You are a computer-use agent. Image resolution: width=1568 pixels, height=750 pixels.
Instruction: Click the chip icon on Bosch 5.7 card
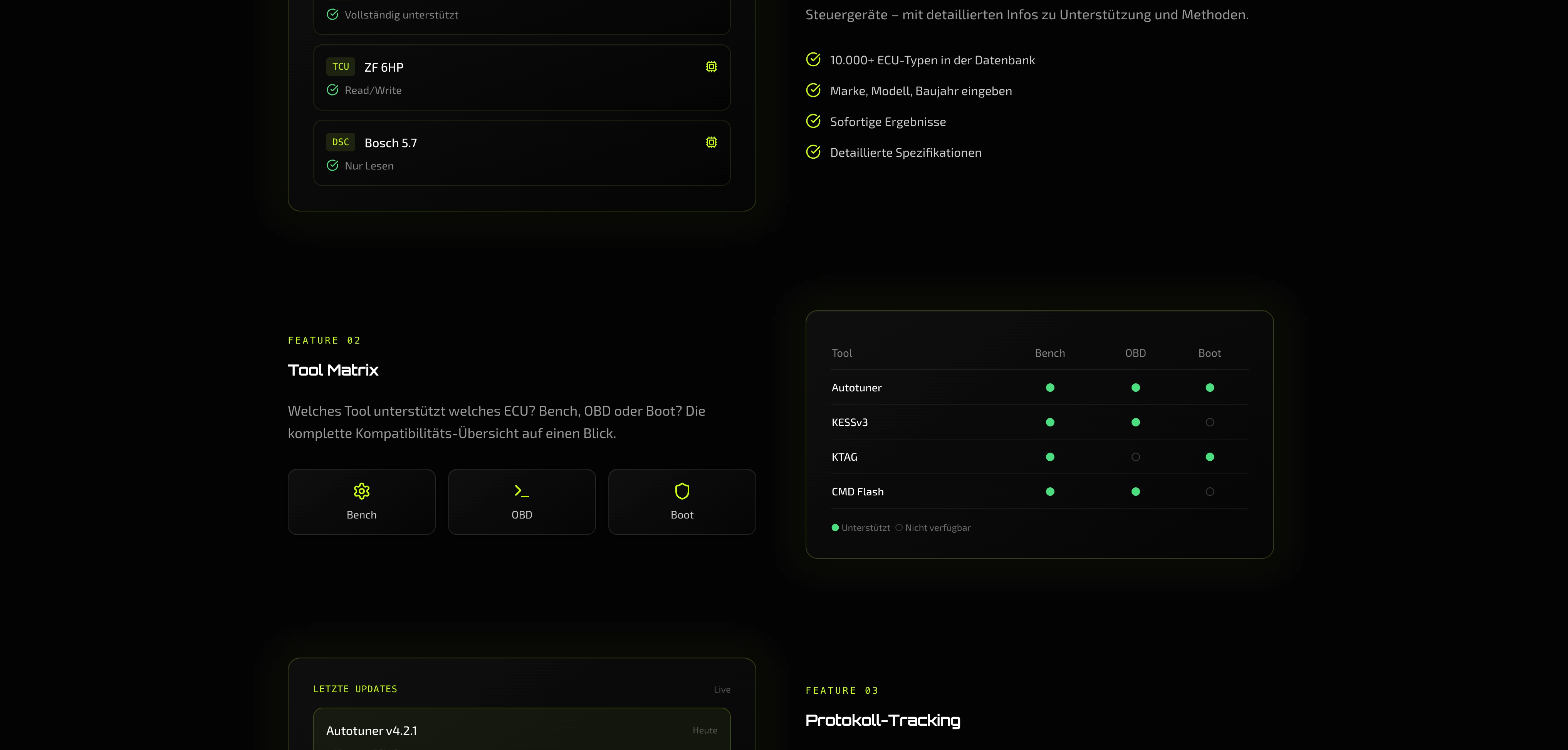click(711, 143)
